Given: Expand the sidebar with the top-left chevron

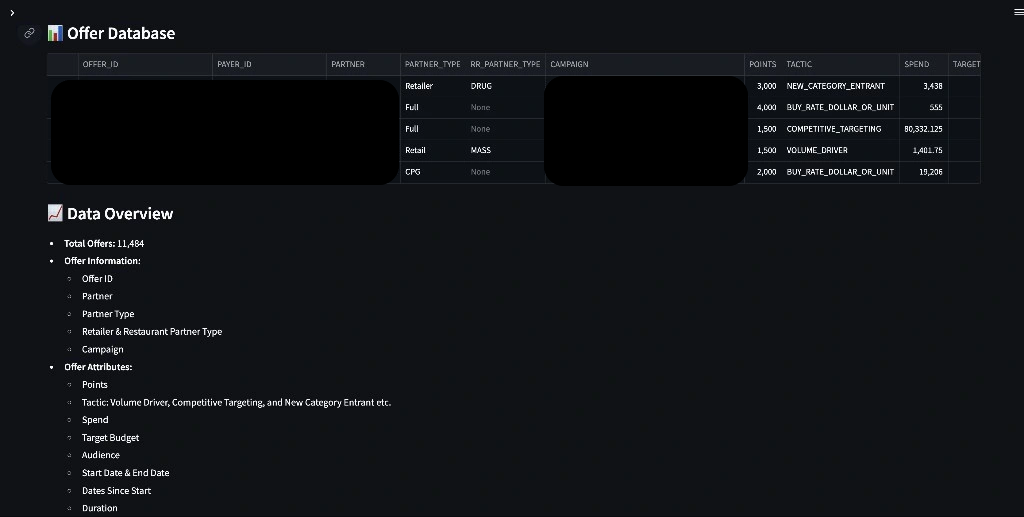Looking at the screenshot, I should tap(11, 10).
